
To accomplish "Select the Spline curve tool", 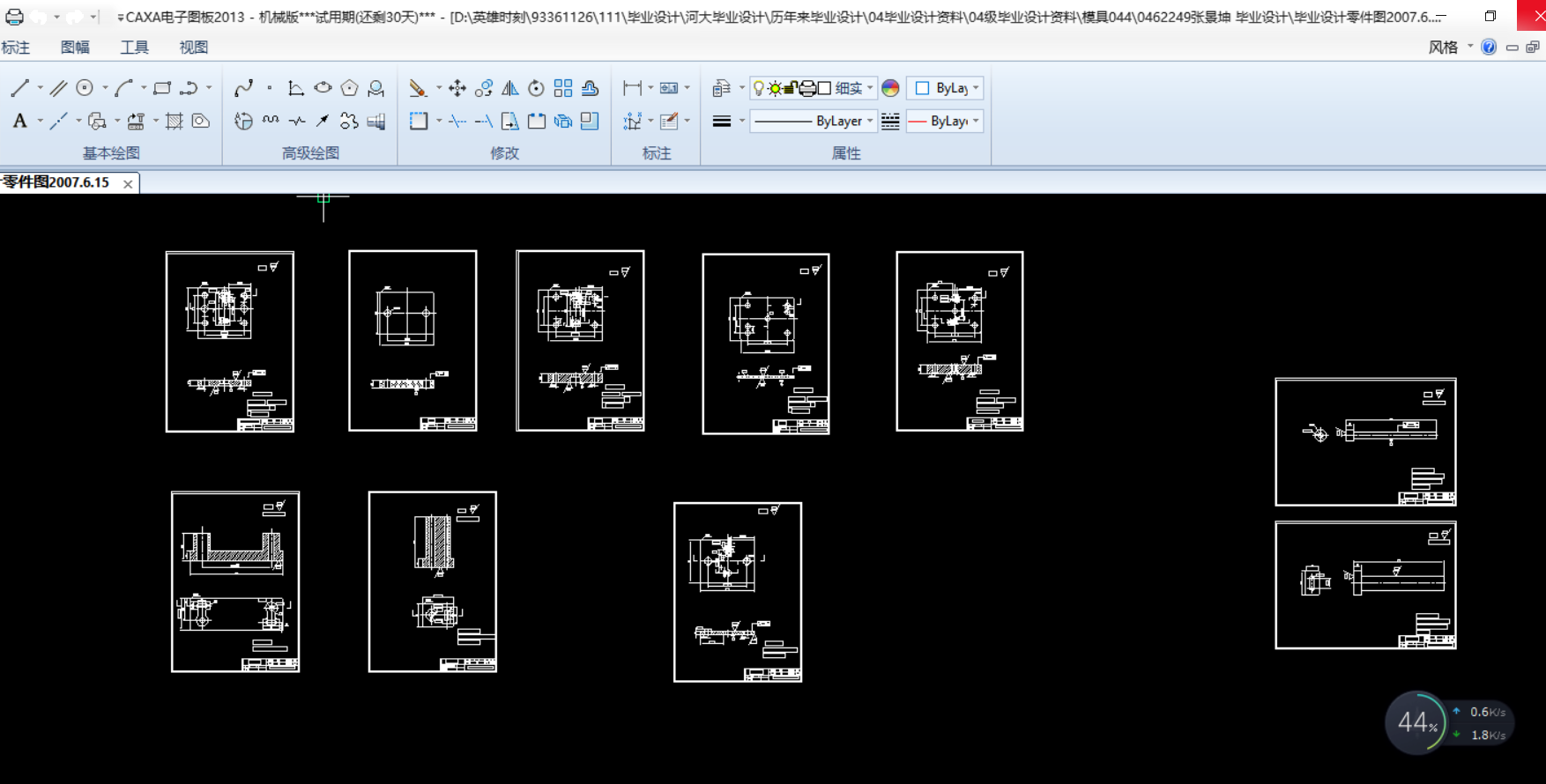I will pyautogui.click(x=244, y=88).
